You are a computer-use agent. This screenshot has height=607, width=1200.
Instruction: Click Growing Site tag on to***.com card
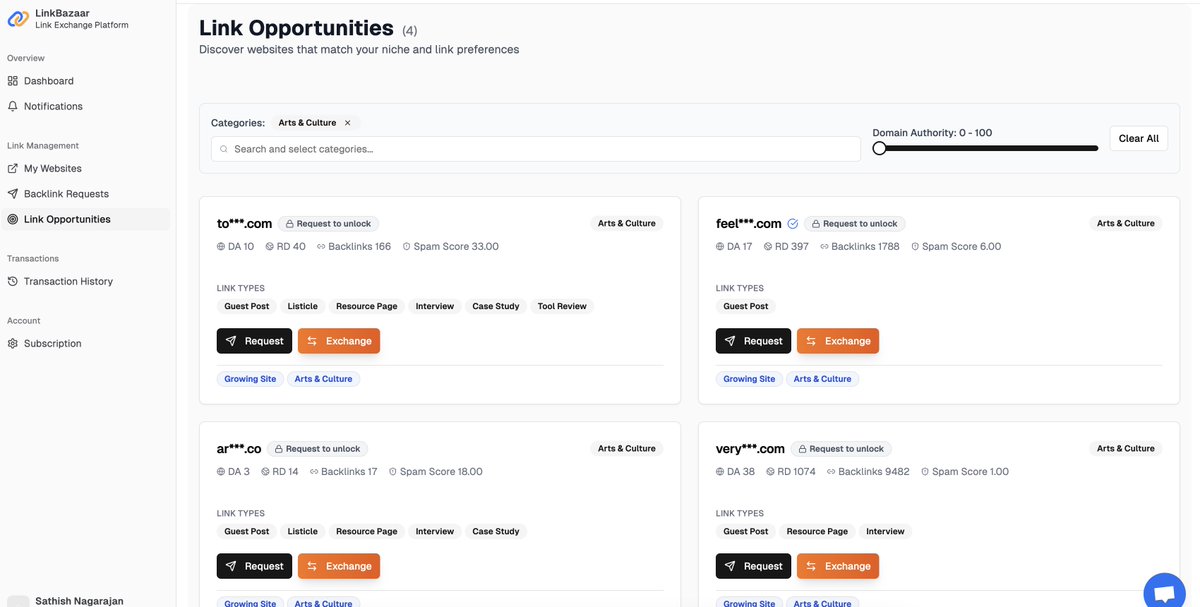tap(250, 379)
